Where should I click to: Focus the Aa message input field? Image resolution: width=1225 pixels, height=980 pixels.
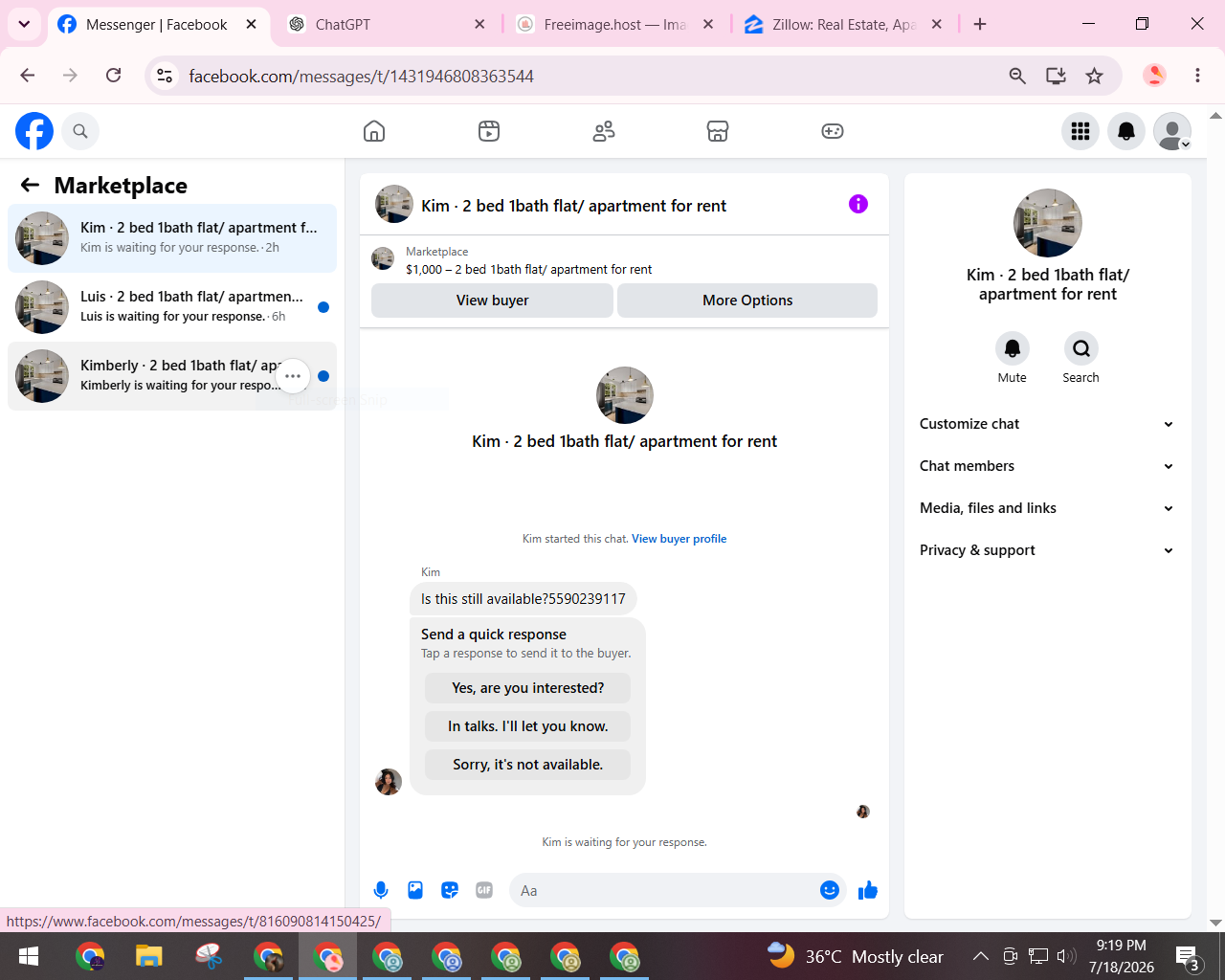(665, 891)
